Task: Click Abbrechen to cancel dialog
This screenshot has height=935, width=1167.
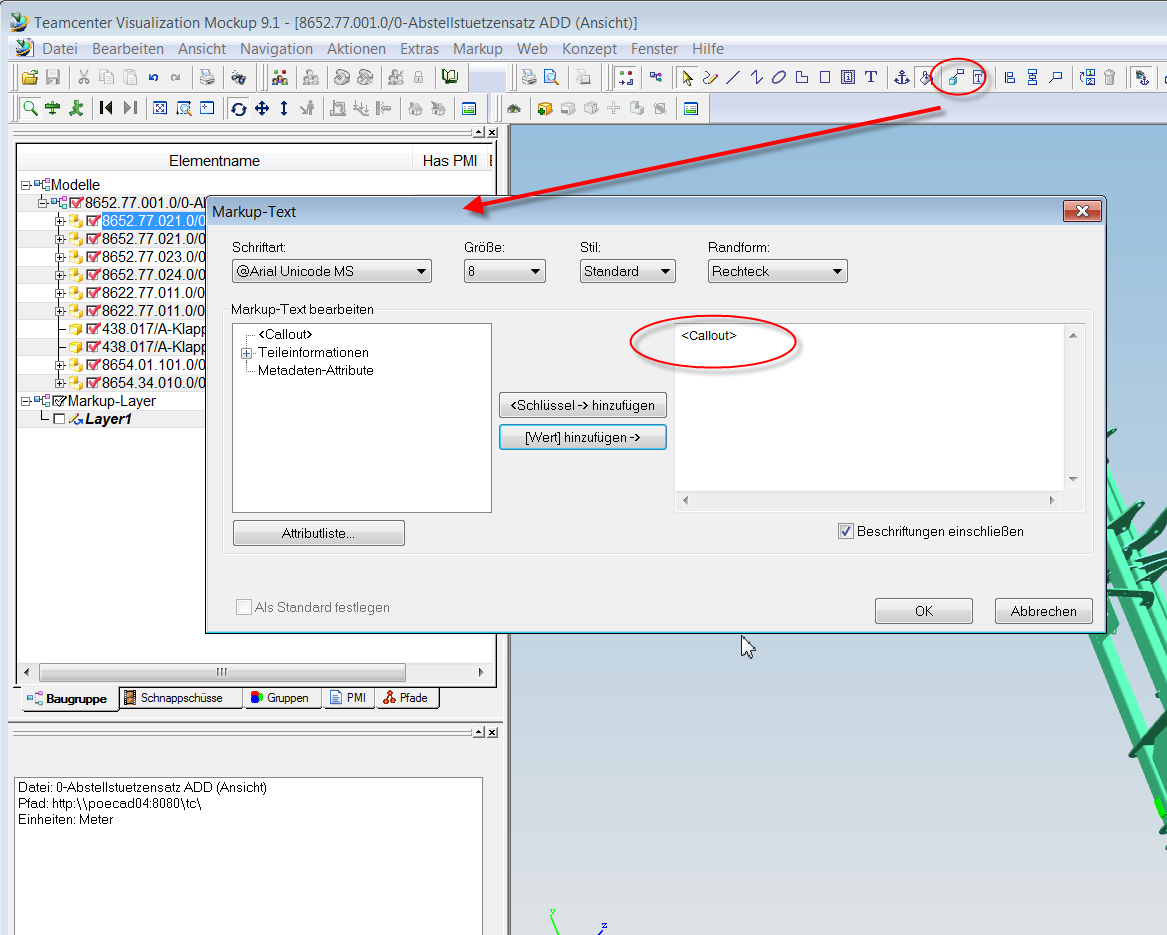Action: point(1043,611)
